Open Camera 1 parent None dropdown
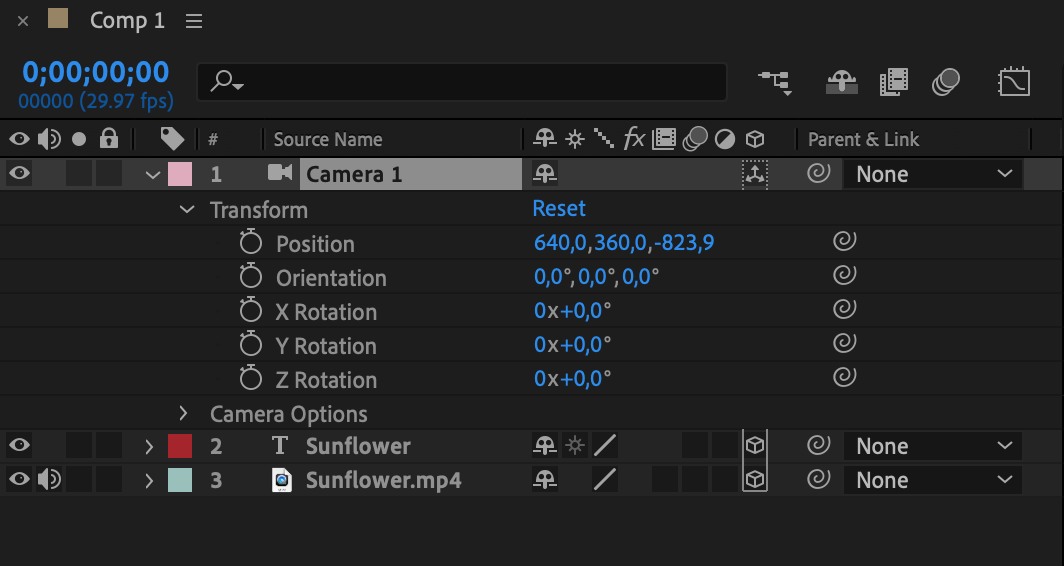 pyautogui.click(x=932, y=174)
